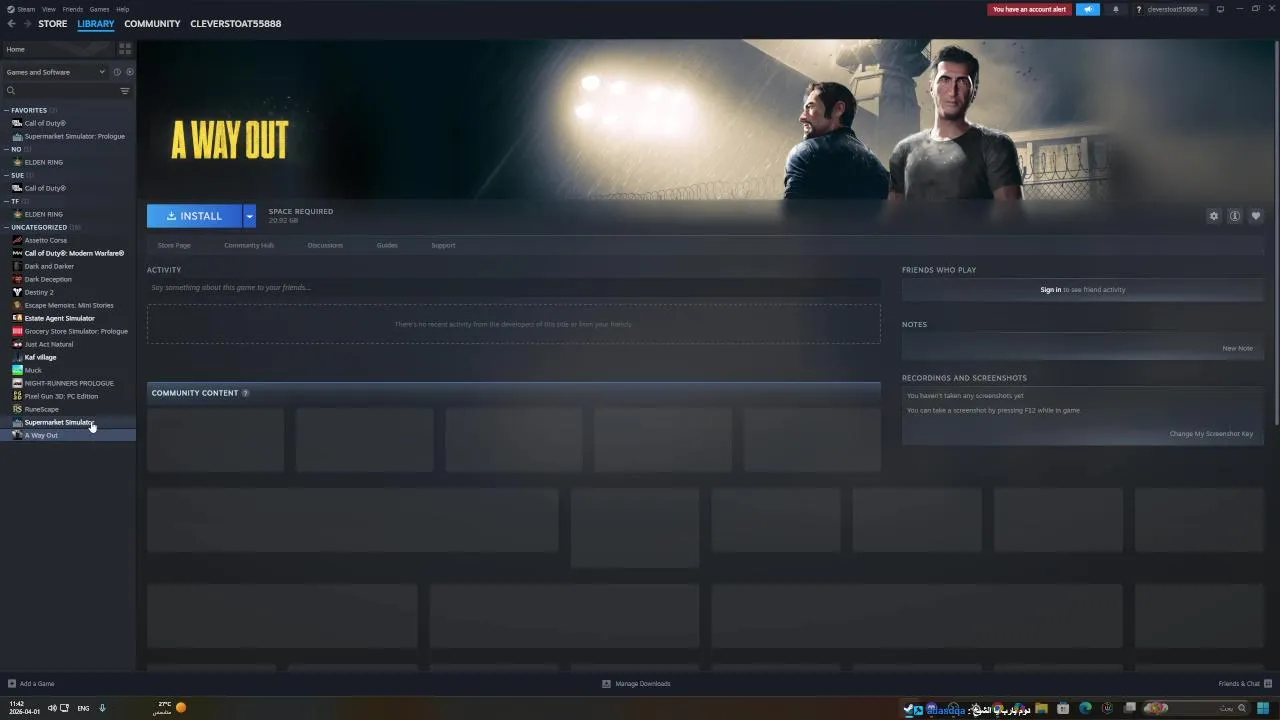Switch to Big Picture mode monitor icon
Viewport: 1280px width, 720px height.
(x=1220, y=9)
